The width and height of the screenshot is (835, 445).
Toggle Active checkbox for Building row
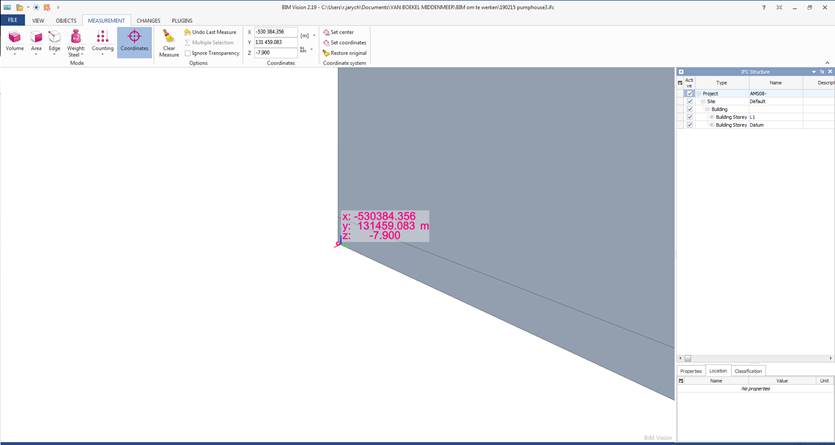pyautogui.click(x=690, y=109)
